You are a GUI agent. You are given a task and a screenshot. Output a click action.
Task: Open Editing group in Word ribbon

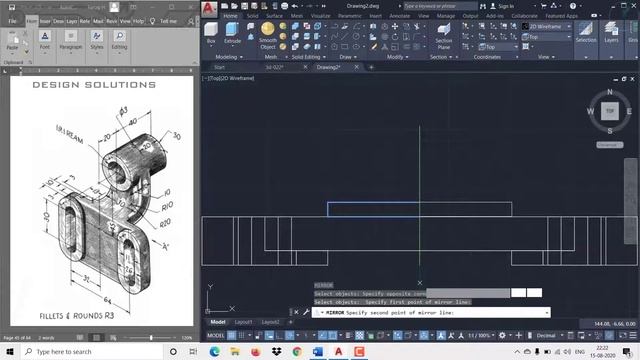tap(120, 41)
